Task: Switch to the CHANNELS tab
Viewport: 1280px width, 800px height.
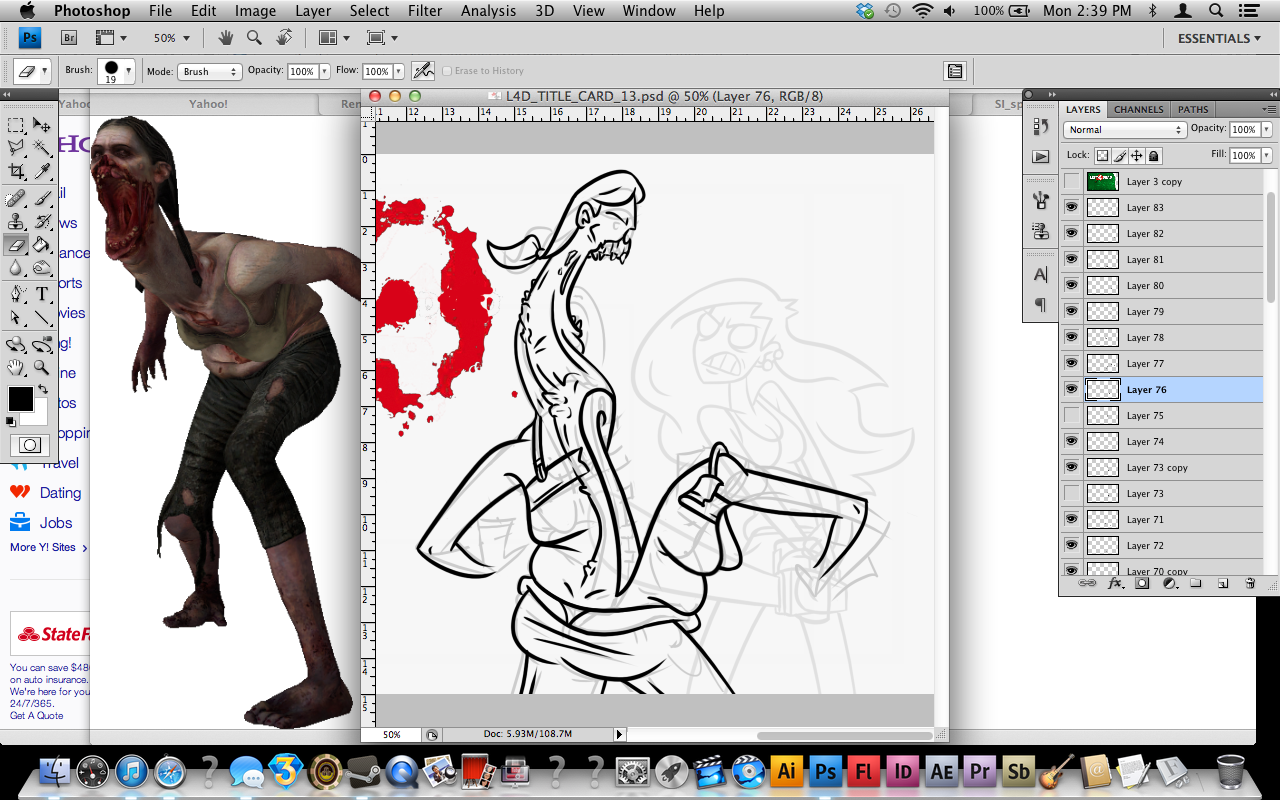Action: pos(1138,109)
